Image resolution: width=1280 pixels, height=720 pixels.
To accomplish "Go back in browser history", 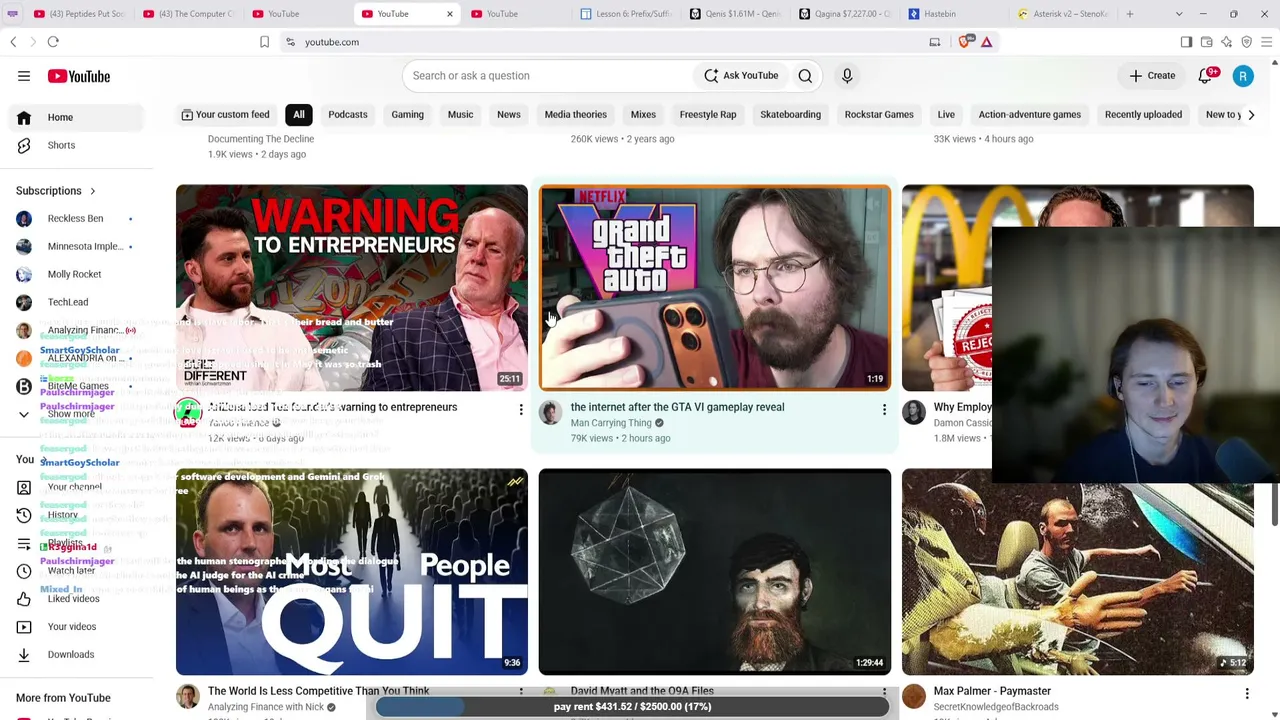I will click(x=13, y=42).
